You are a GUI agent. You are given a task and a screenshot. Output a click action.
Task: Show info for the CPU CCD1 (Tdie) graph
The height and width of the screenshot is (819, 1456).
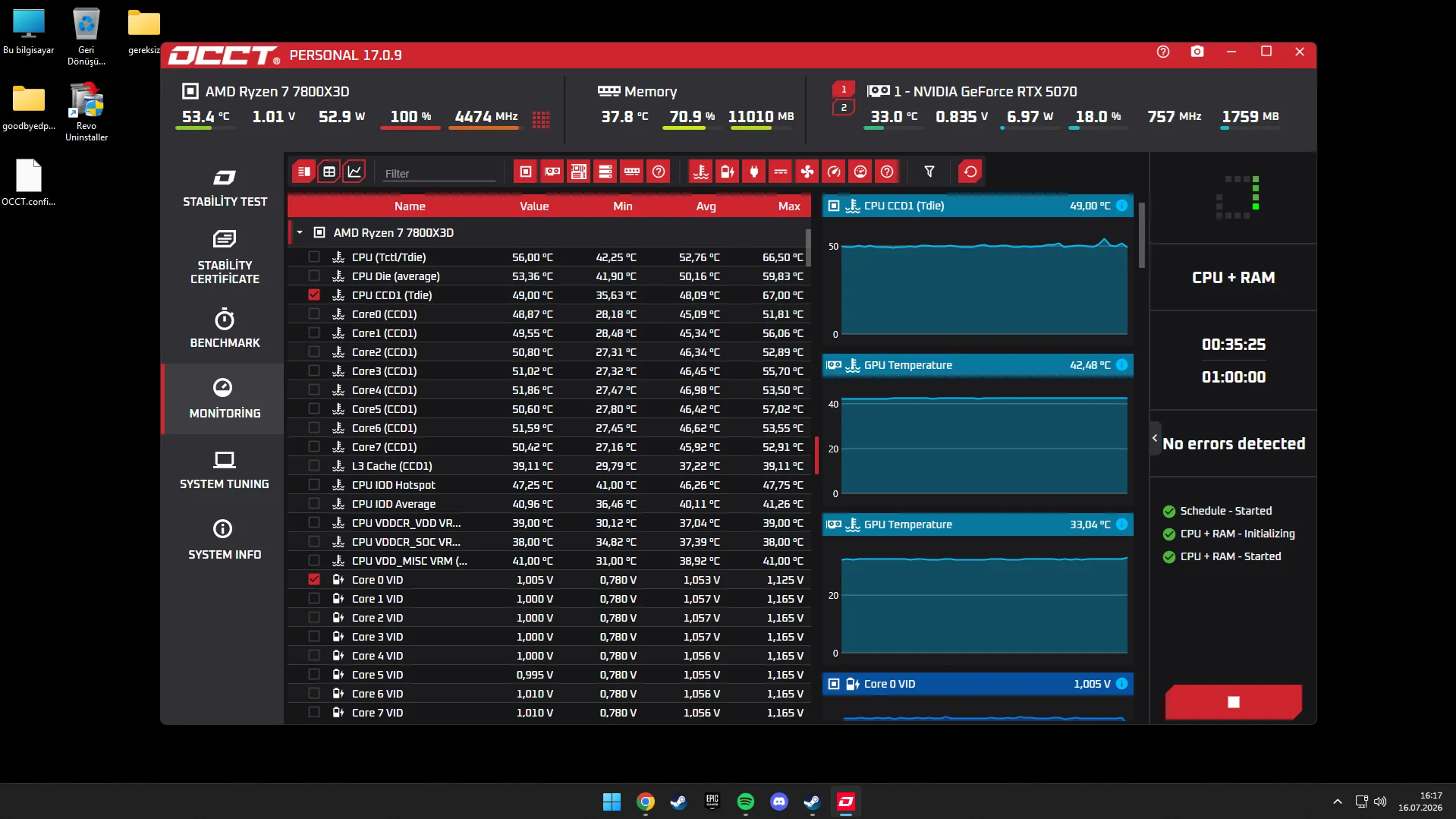(1121, 206)
